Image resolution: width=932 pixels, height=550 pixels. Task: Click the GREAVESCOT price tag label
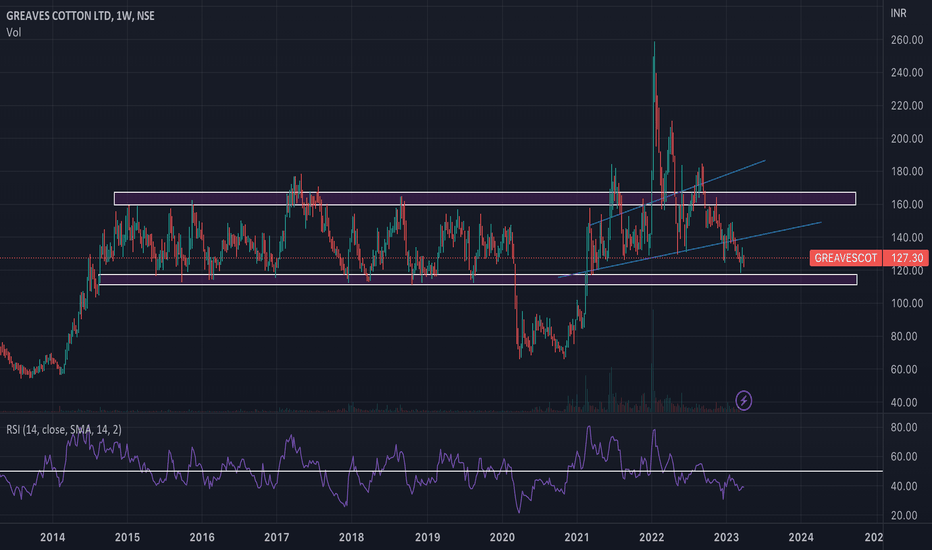[x=845, y=258]
